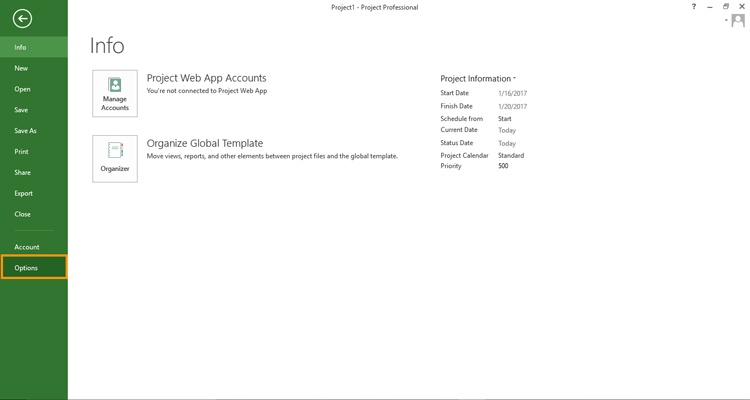Minimize the Project Professional window
This screenshot has width=750, height=400.
pyautogui.click(x=710, y=7)
